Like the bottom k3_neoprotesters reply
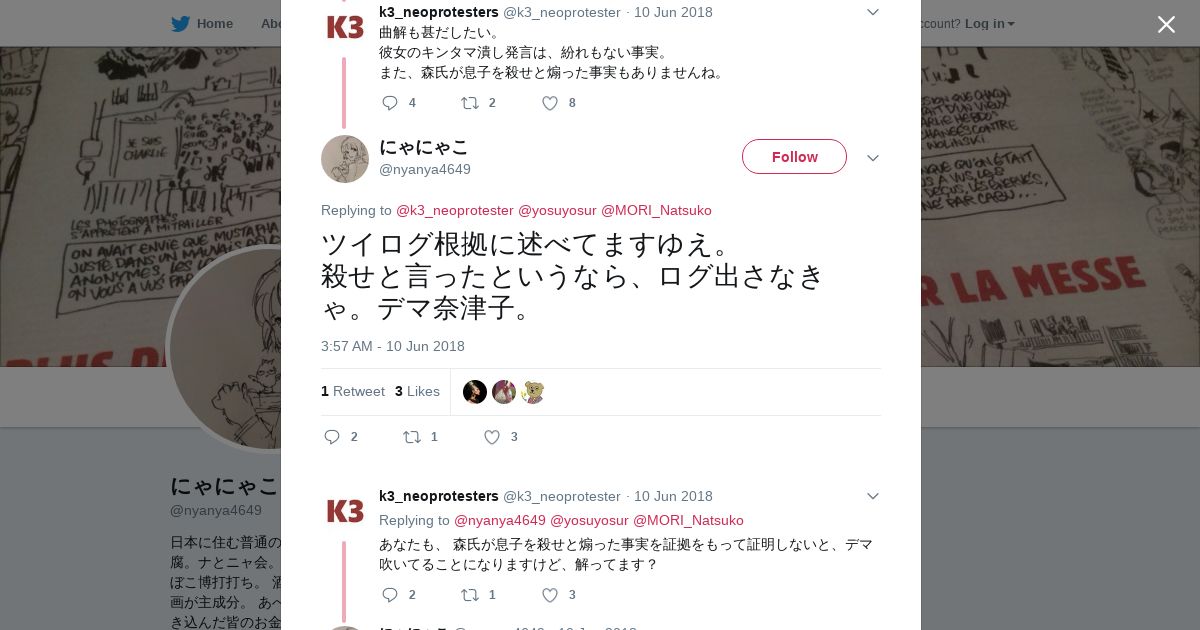 click(x=550, y=595)
